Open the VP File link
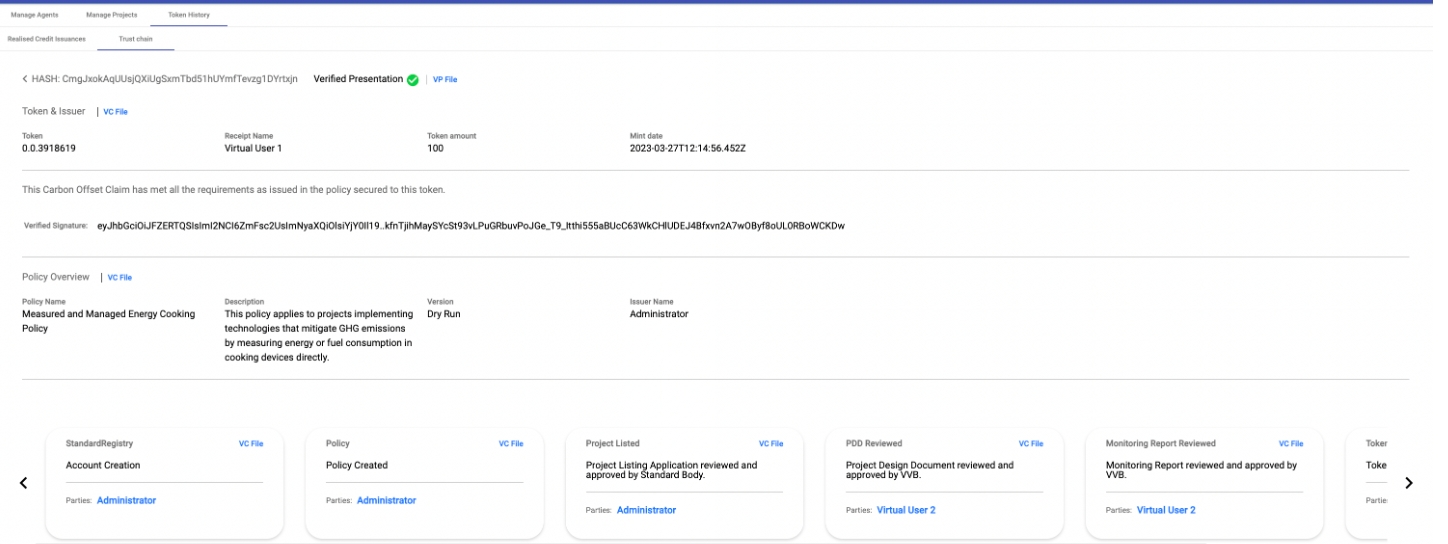1448x544 pixels. click(445, 79)
